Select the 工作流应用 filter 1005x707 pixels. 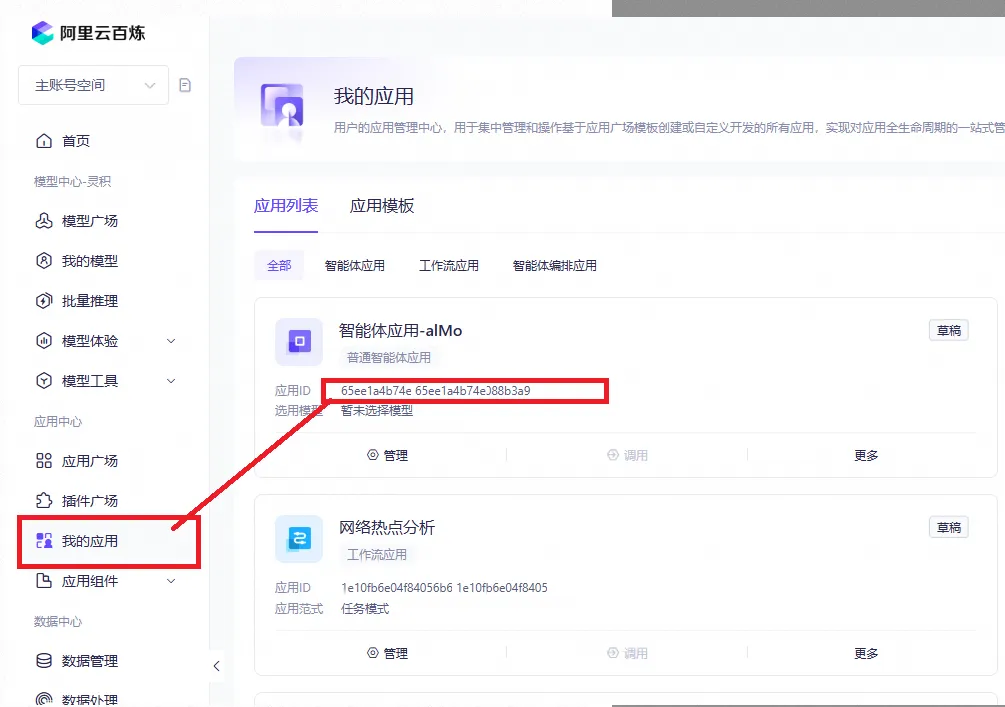click(449, 265)
